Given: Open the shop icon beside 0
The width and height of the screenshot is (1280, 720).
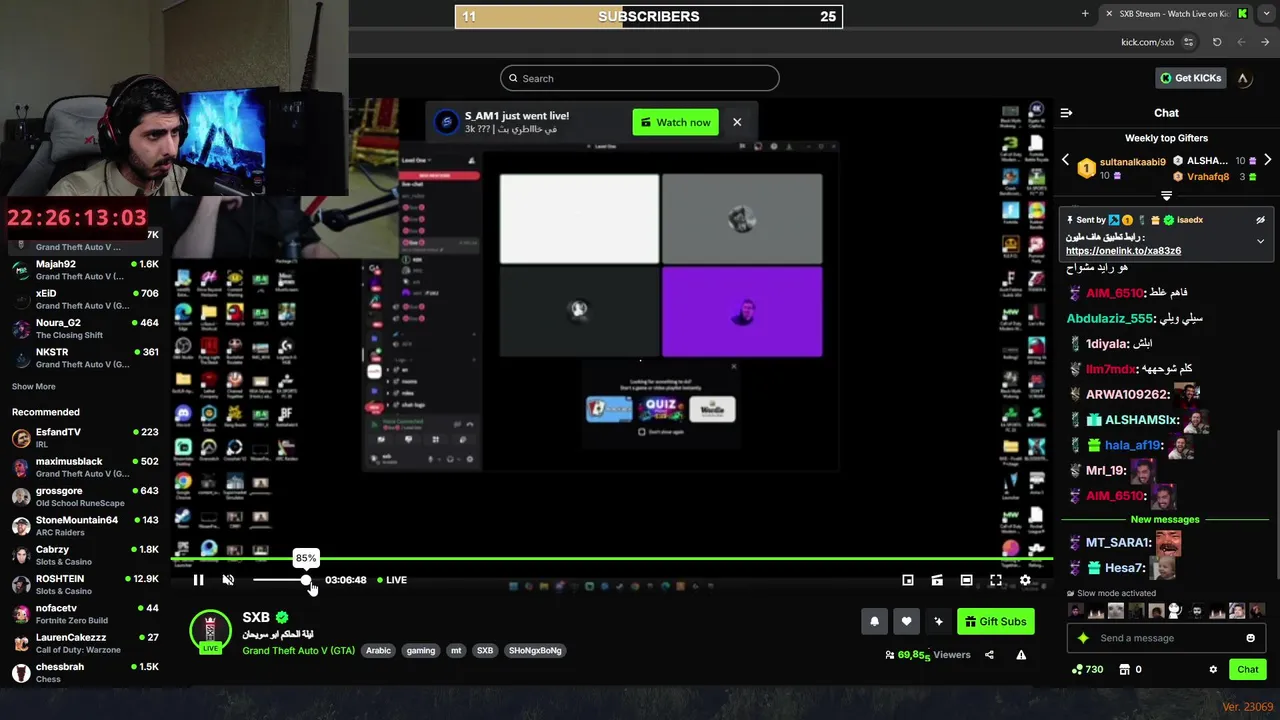Looking at the screenshot, I should click(x=1124, y=669).
